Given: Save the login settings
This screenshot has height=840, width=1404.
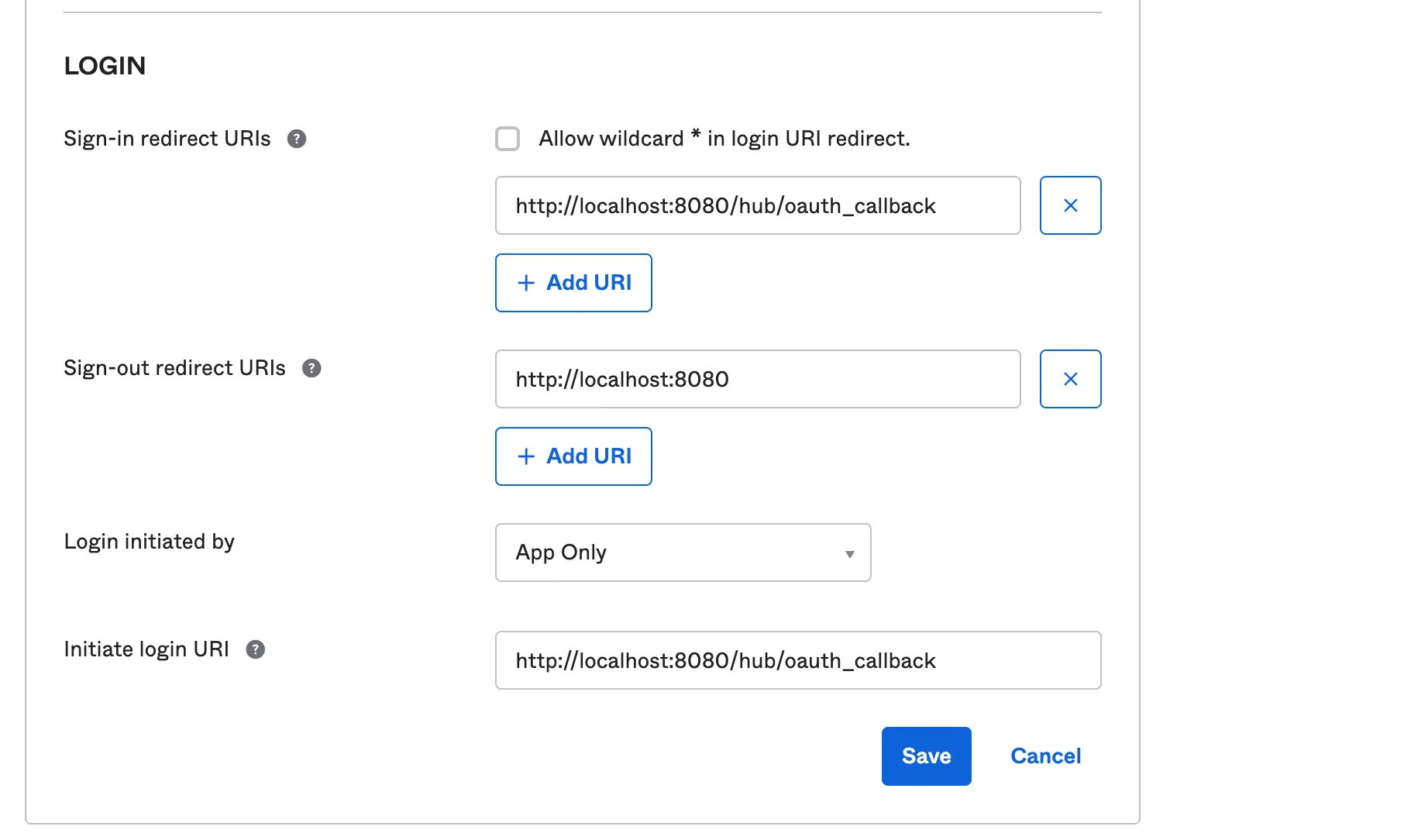Looking at the screenshot, I should point(926,756).
